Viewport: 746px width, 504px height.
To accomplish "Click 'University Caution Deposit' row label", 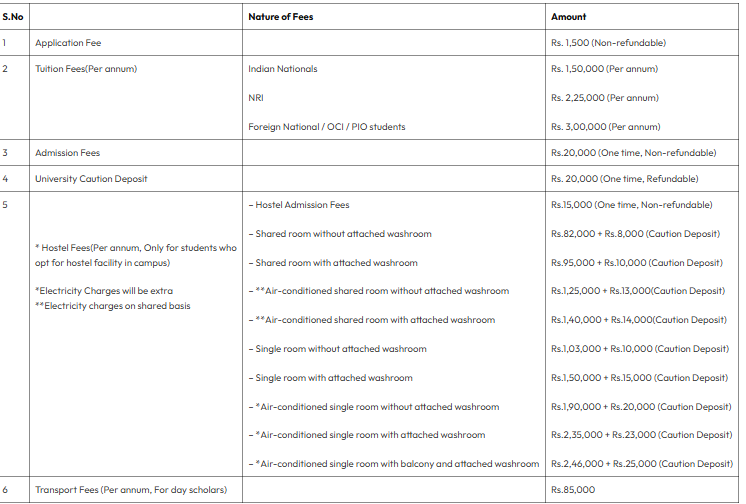I will click(91, 179).
